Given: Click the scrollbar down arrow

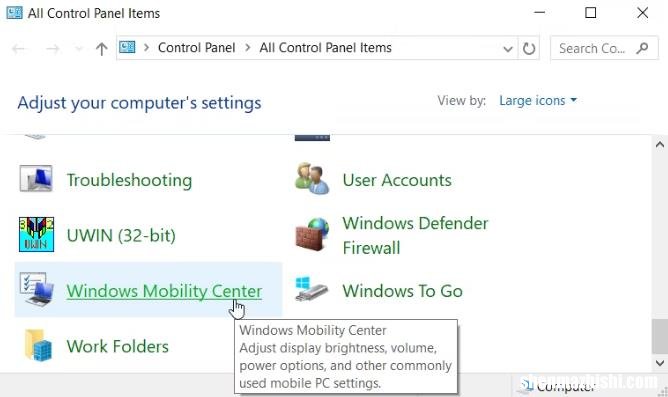Looking at the screenshot, I should point(659,363).
